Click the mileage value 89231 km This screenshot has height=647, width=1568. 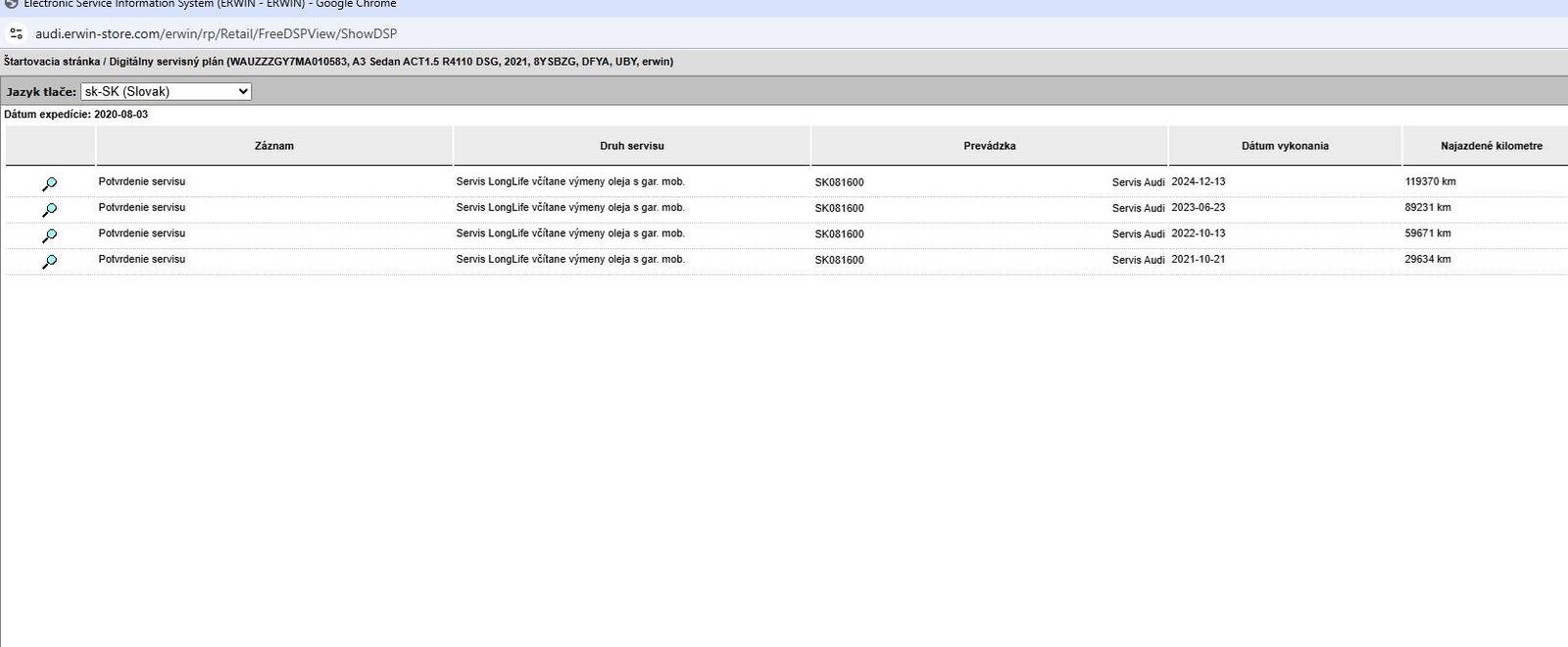1428,207
